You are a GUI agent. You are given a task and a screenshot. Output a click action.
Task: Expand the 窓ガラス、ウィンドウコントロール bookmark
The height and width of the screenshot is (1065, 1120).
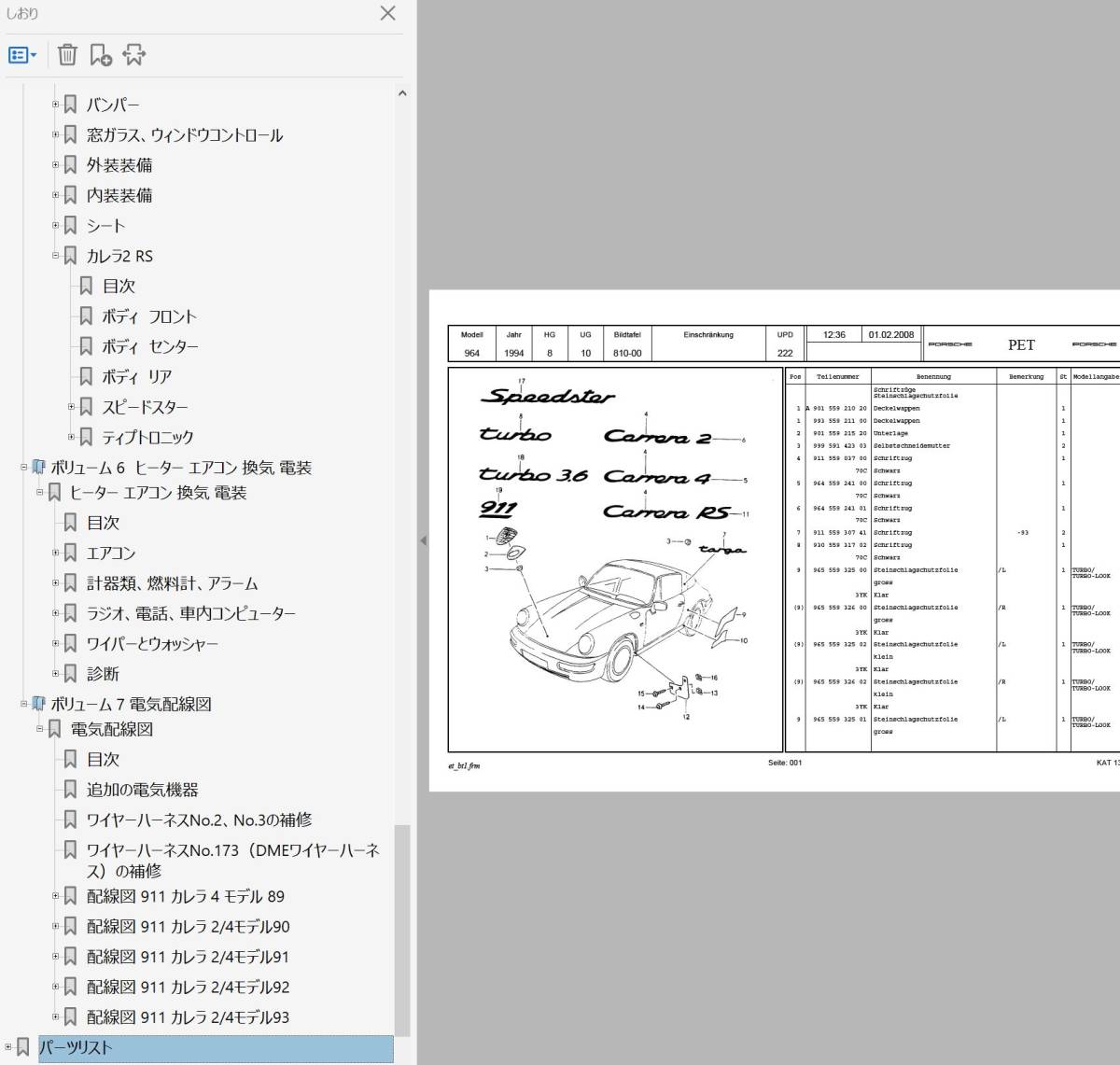(x=55, y=134)
